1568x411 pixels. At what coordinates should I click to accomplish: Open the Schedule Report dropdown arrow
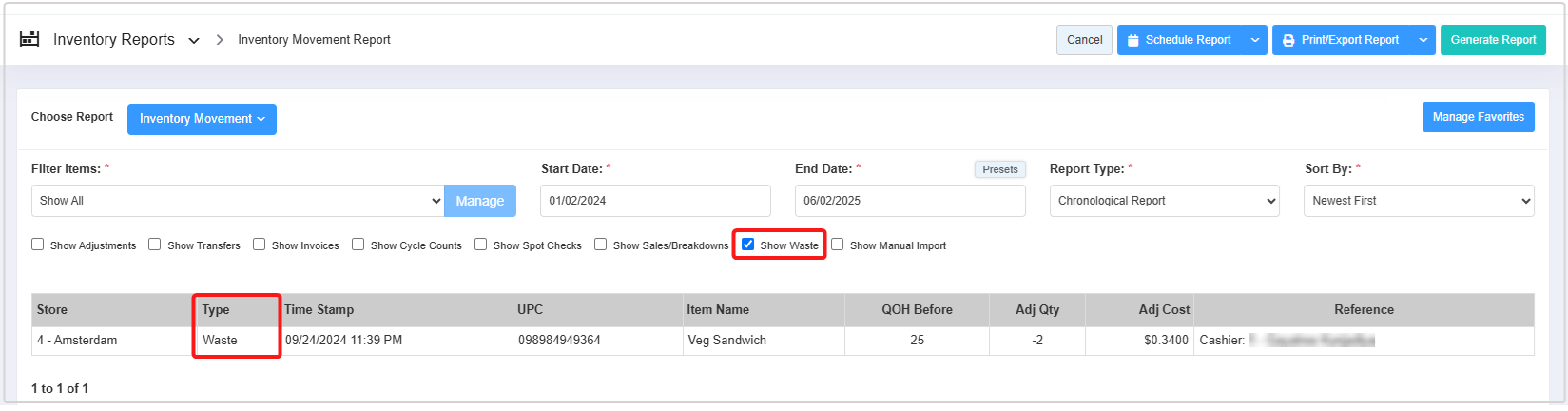click(1254, 40)
